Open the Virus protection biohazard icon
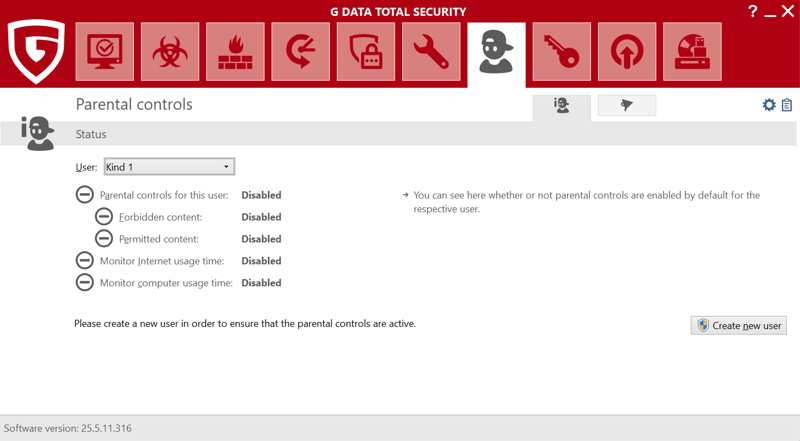 coord(170,52)
